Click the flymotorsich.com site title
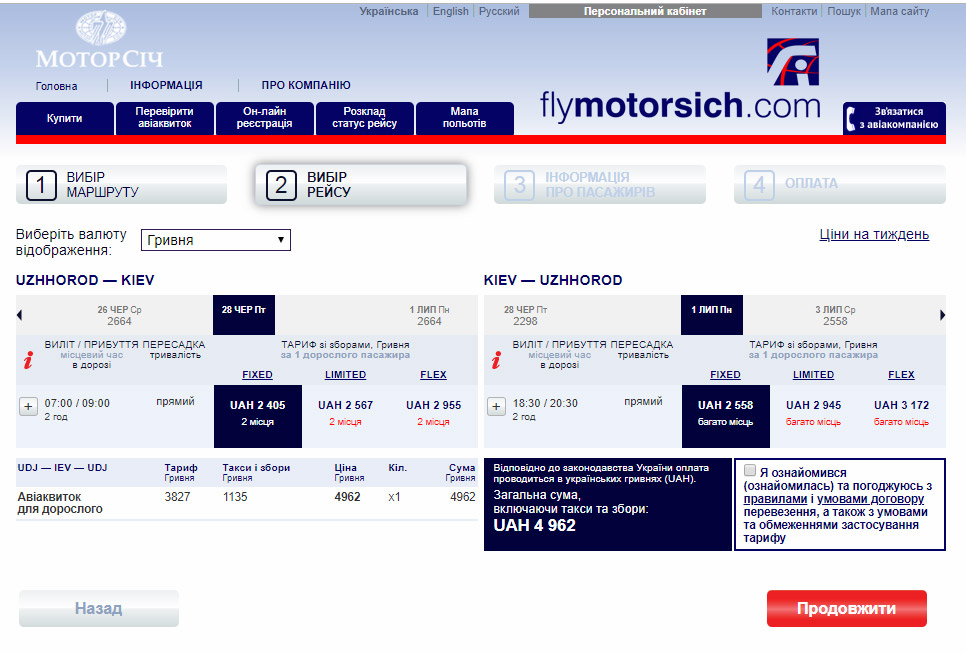Image resolution: width=966 pixels, height=653 pixels. tap(680, 105)
